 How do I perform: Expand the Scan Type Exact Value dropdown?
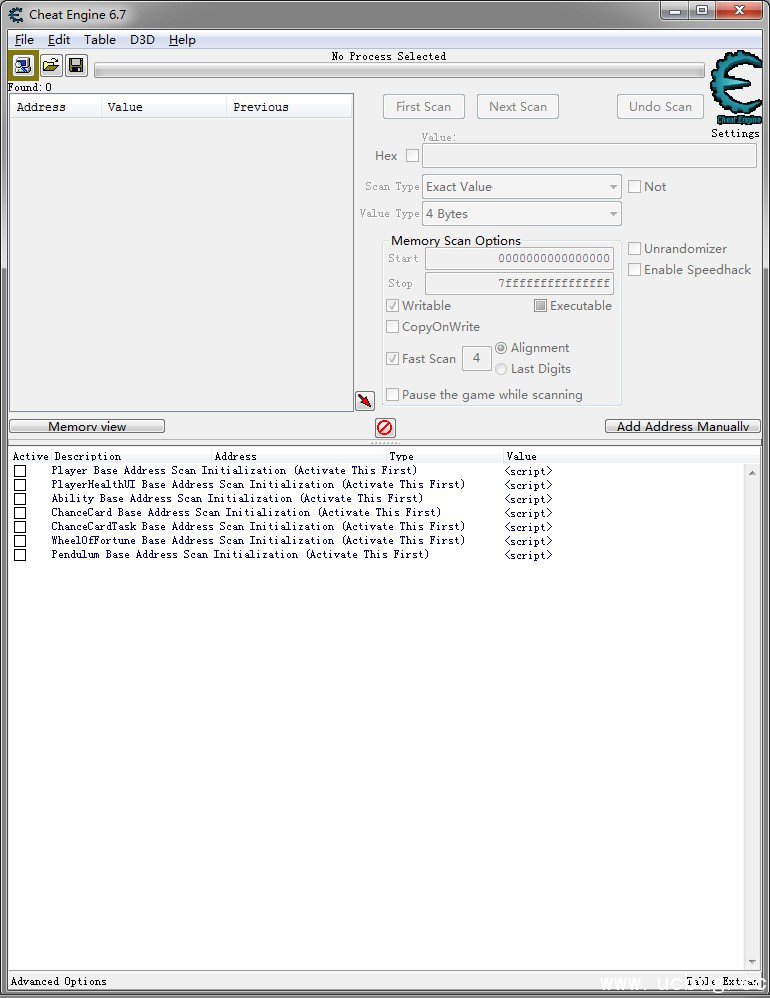click(x=522, y=186)
